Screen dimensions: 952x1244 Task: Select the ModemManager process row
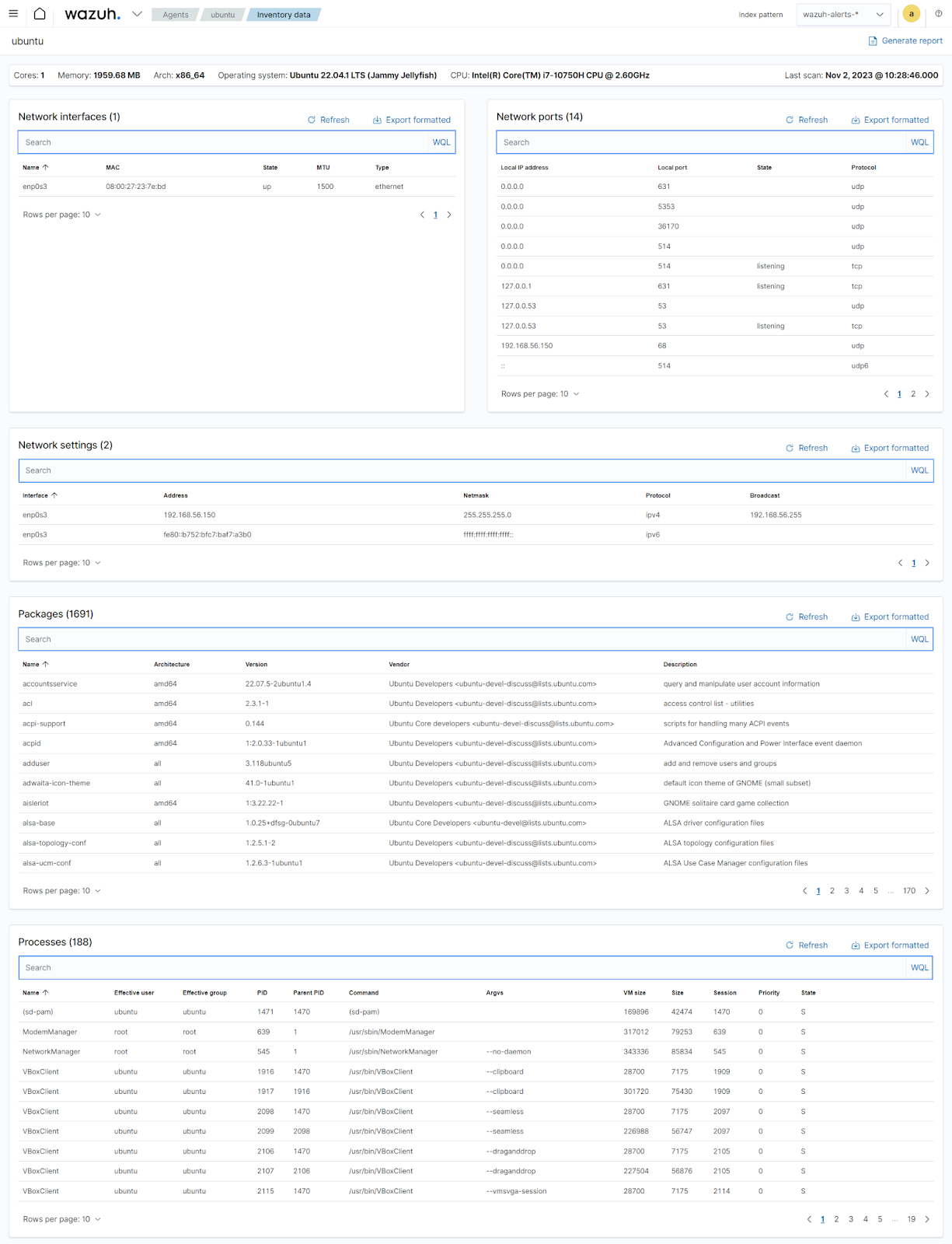(x=476, y=1032)
